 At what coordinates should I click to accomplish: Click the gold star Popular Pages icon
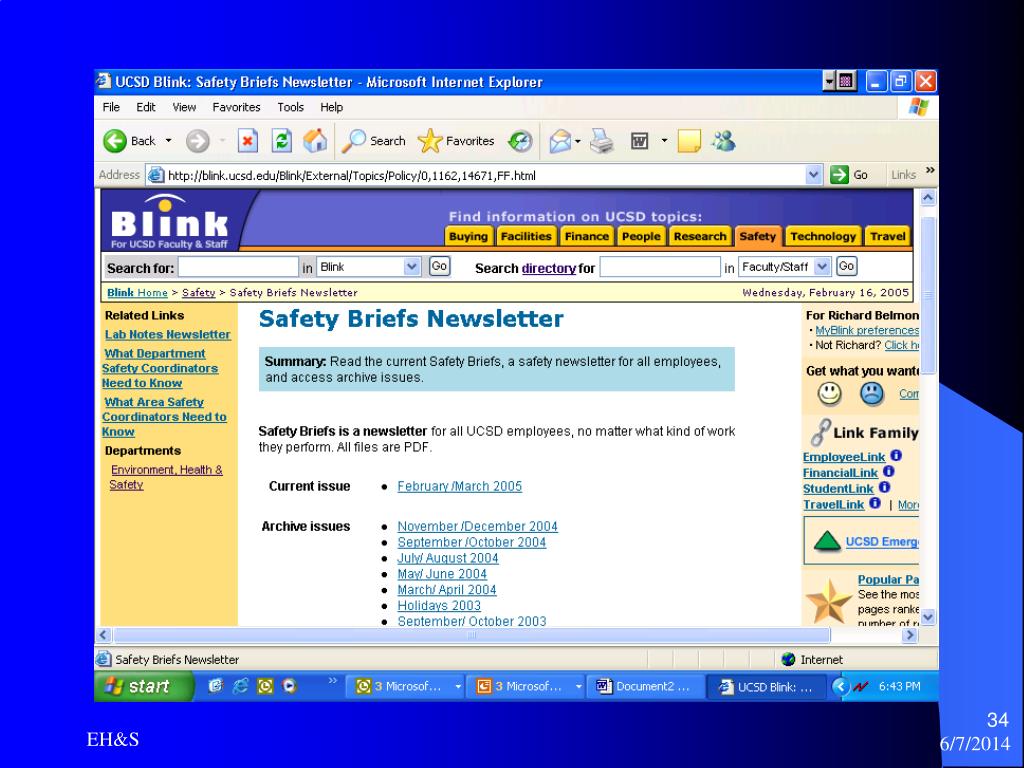pos(828,601)
